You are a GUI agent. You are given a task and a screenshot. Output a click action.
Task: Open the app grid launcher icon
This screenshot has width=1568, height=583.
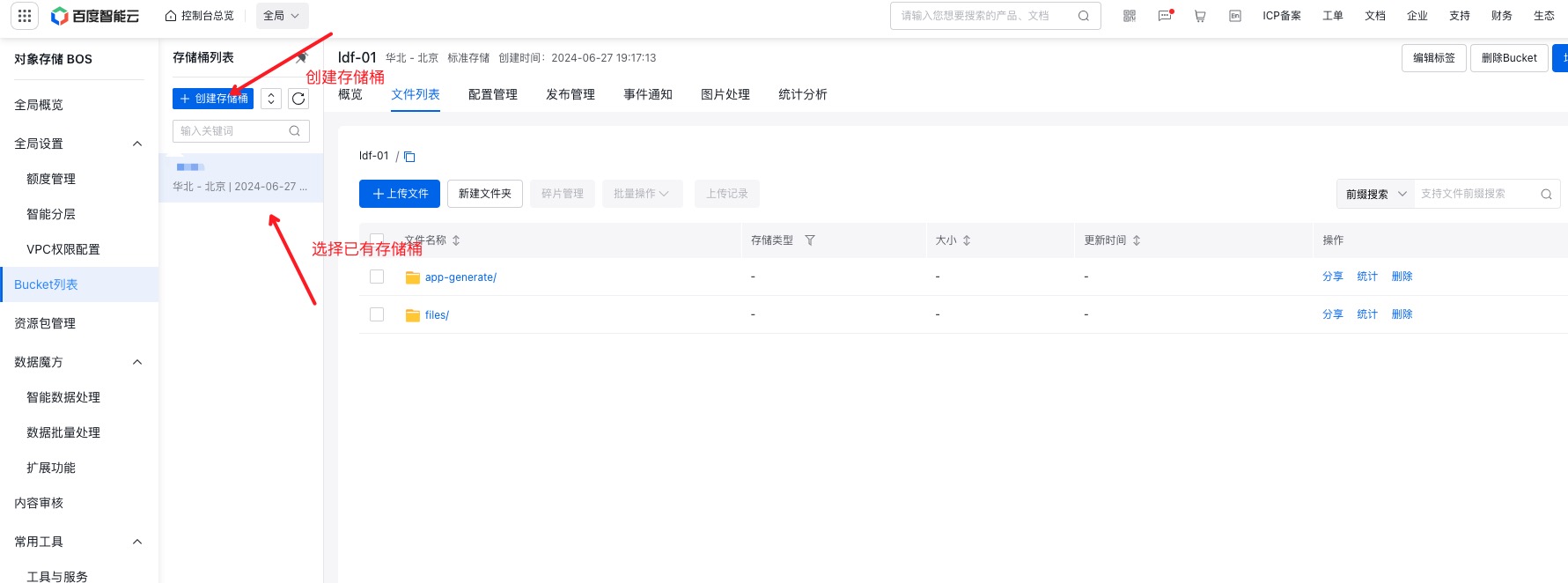pos(25,16)
